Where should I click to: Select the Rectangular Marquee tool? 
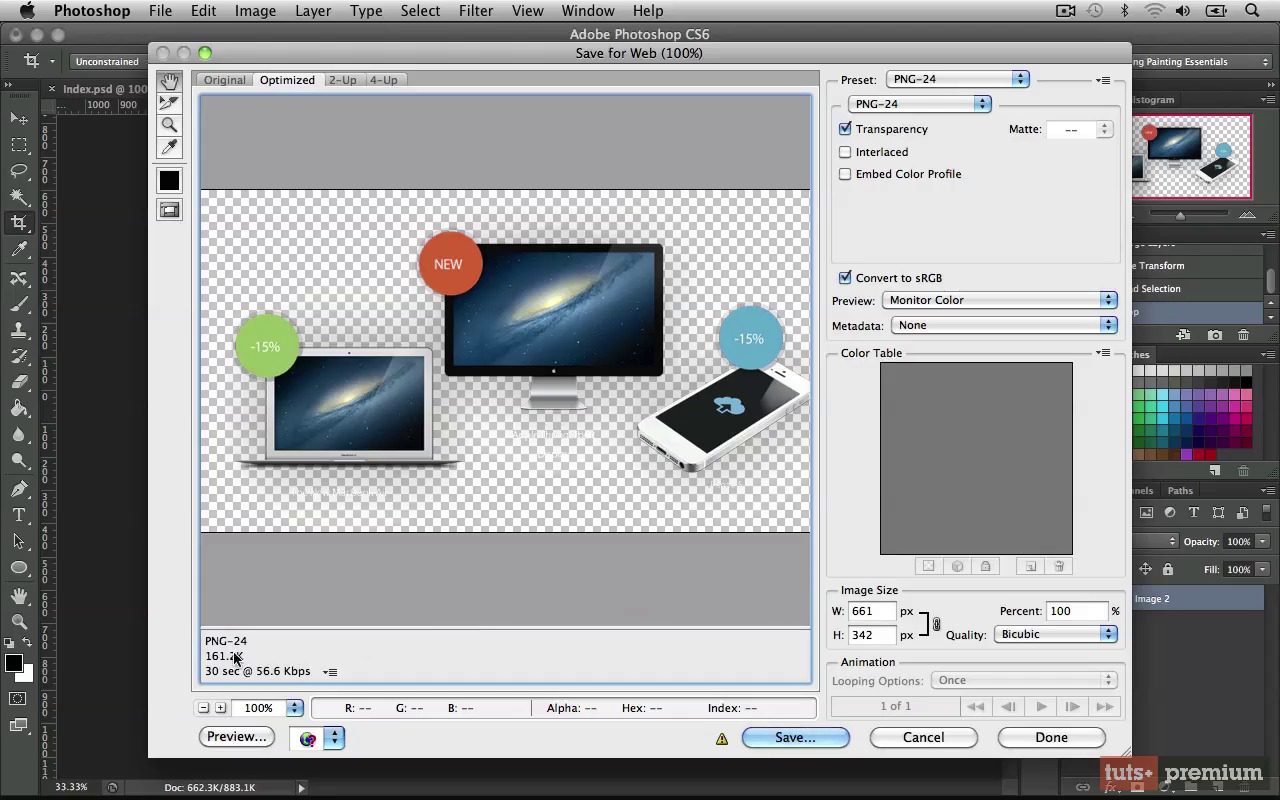[19, 145]
